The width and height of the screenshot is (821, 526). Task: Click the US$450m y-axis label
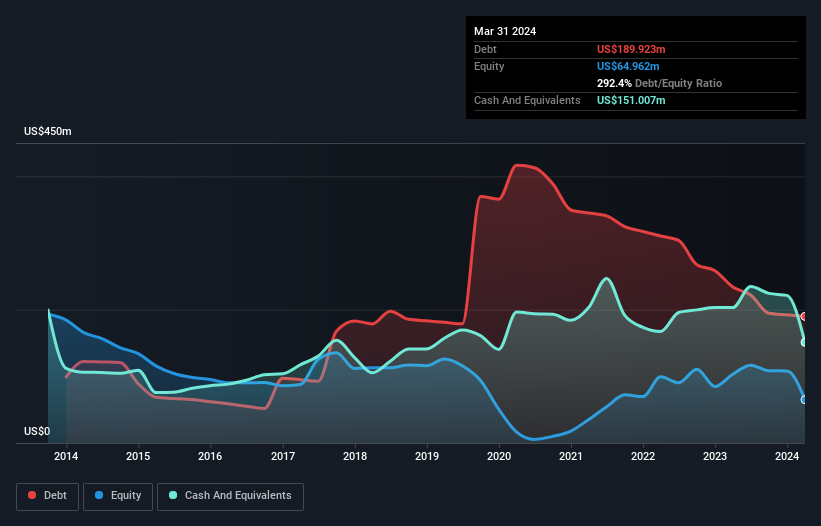pos(48,131)
